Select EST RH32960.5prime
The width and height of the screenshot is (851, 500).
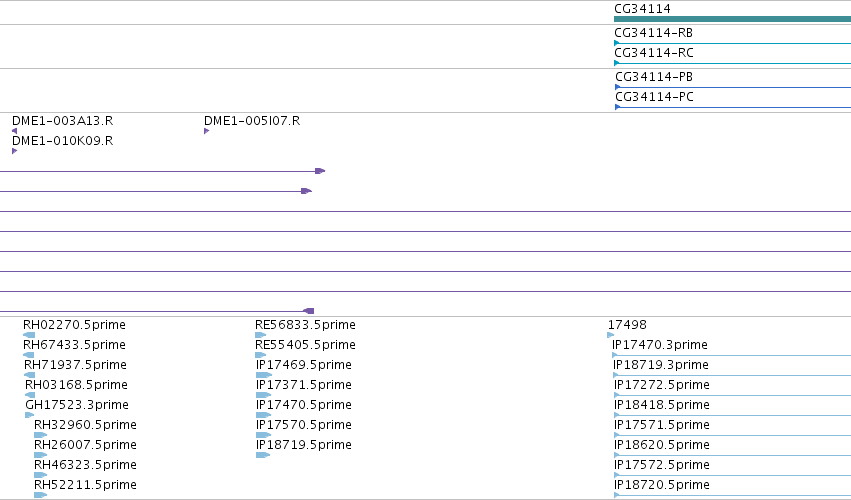click(85, 425)
